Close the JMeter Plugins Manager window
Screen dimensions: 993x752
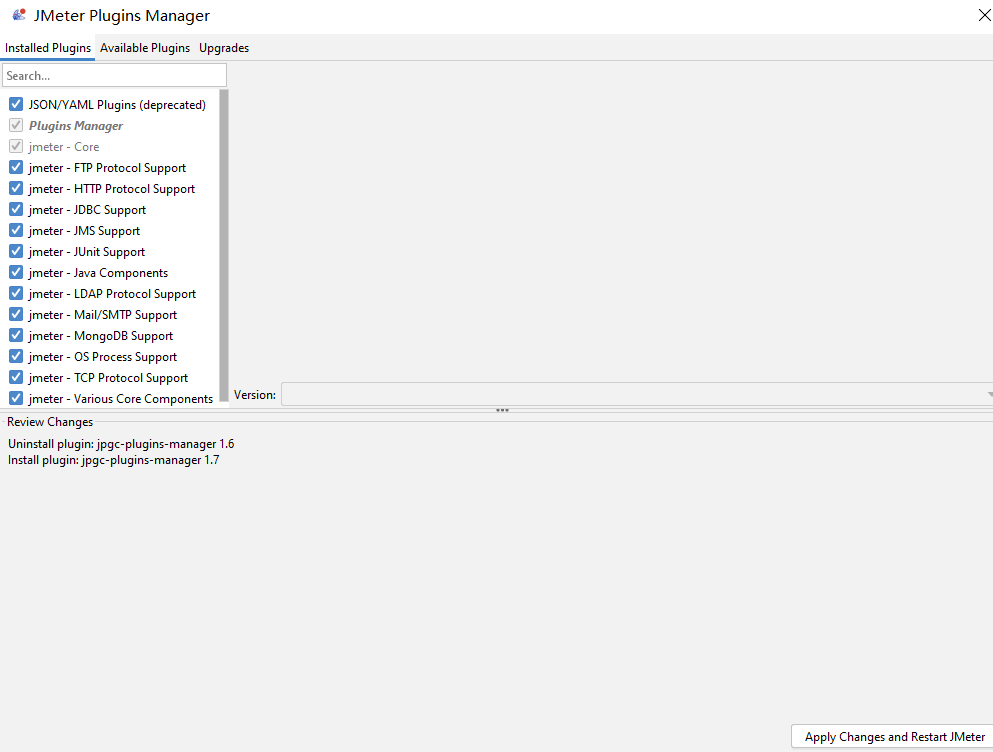pyautogui.click(x=984, y=15)
